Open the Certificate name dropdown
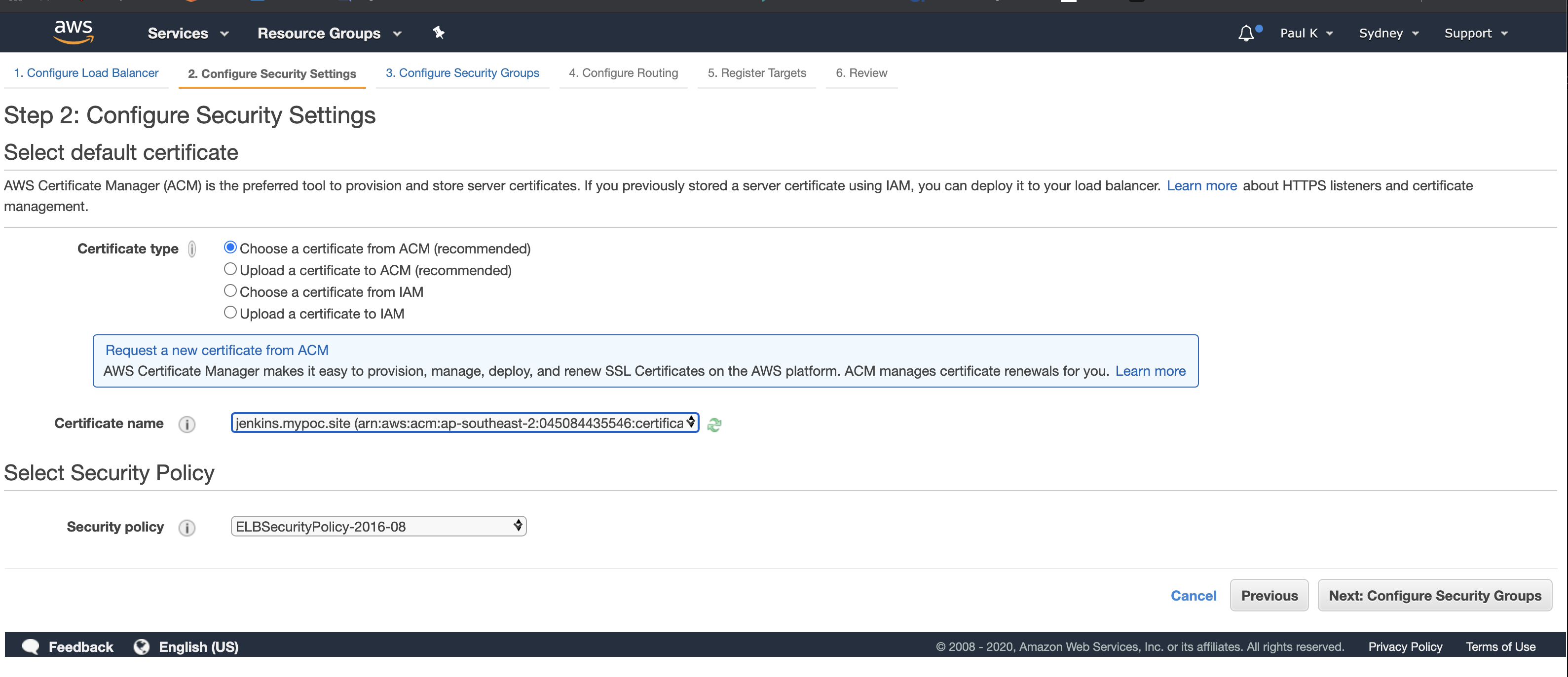Image resolution: width=1568 pixels, height=677 pixels. point(465,423)
